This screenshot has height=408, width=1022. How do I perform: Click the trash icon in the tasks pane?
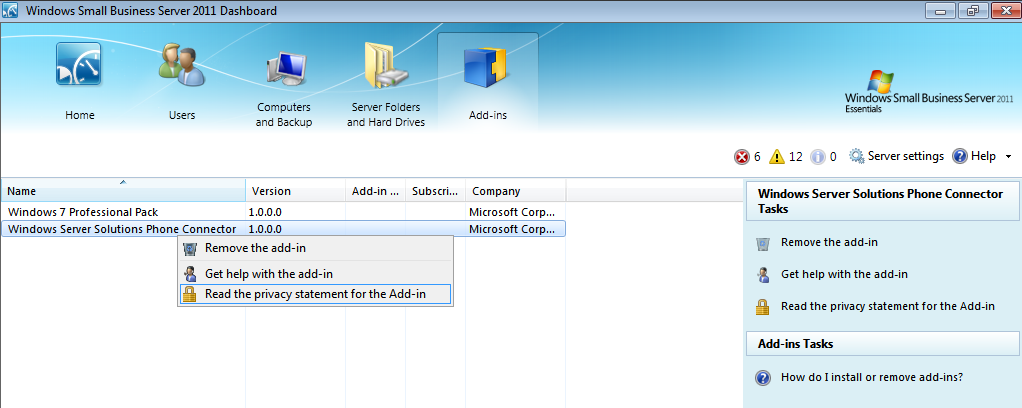coord(763,243)
